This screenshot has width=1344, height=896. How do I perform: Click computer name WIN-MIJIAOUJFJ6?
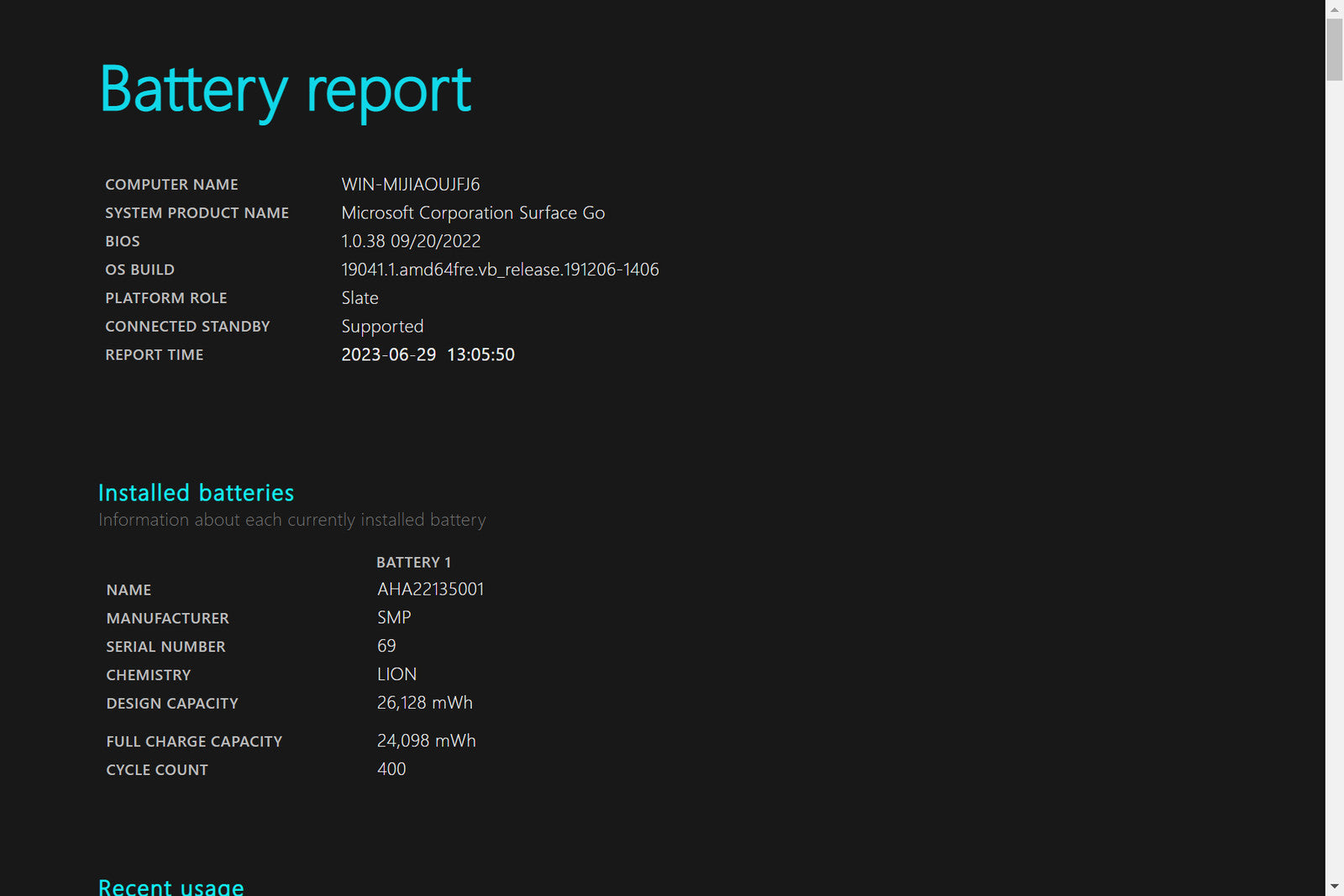tap(411, 184)
